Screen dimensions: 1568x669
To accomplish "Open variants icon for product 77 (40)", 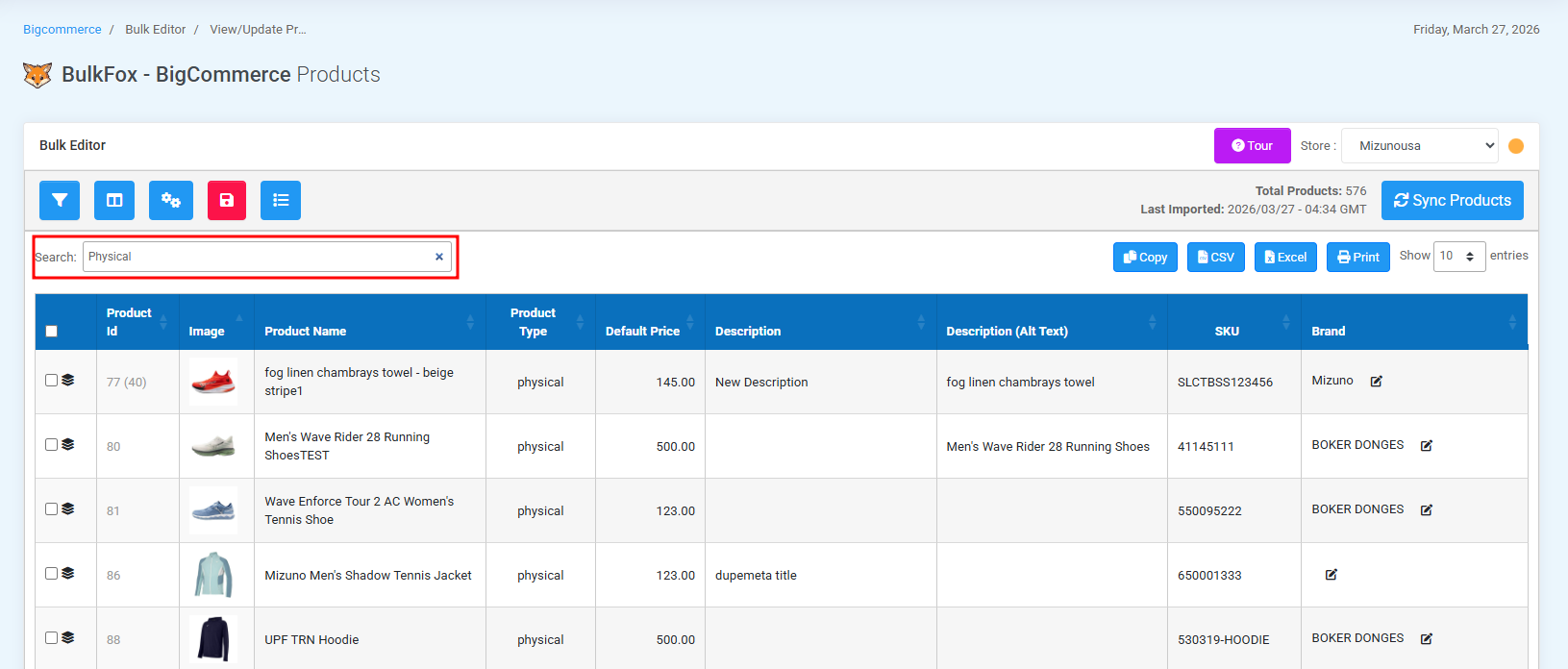I will (68, 380).
